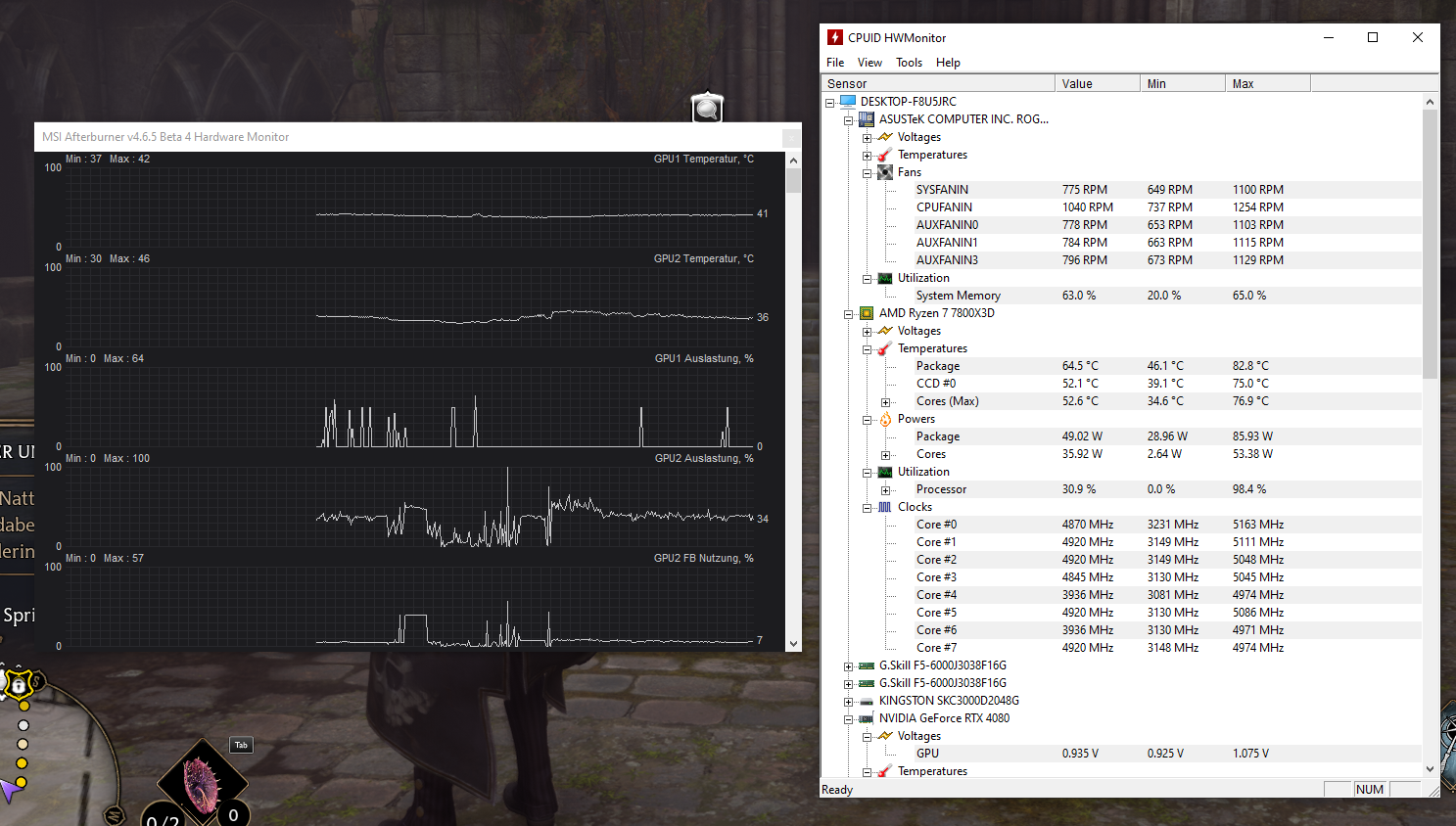This screenshot has width=1456, height=826.
Task: Click the Max column header
Action: (1268, 83)
